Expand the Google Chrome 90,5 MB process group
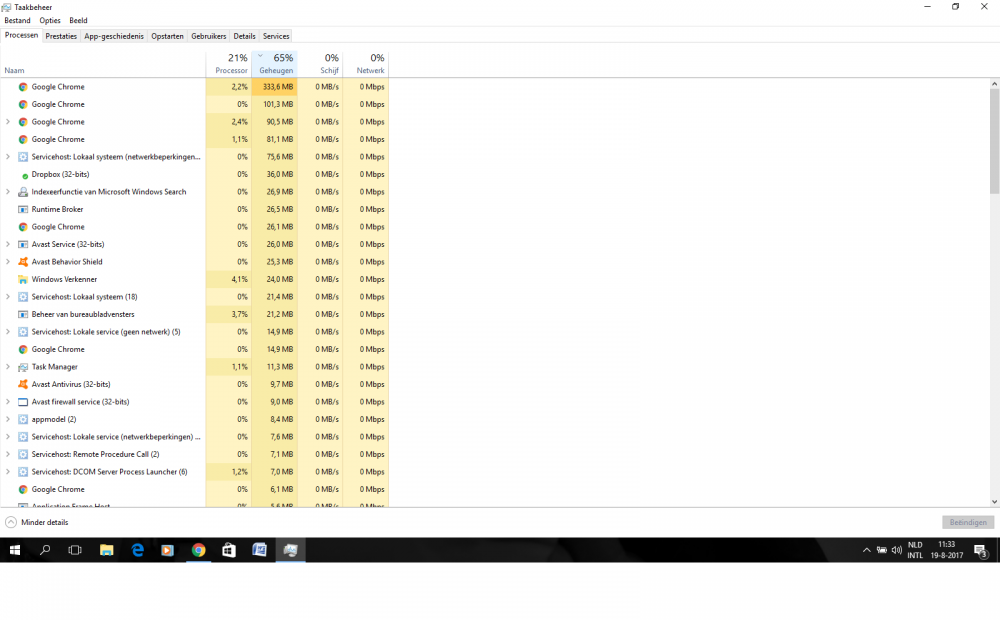Image resolution: width=1000 pixels, height=620 pixels. point(8,122)
